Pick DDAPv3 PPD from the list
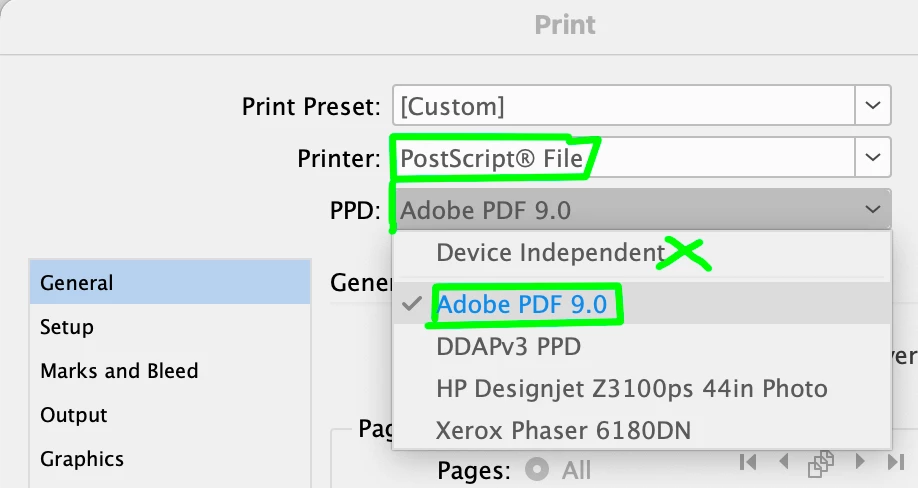918x488 pixels. coord(508,347)
